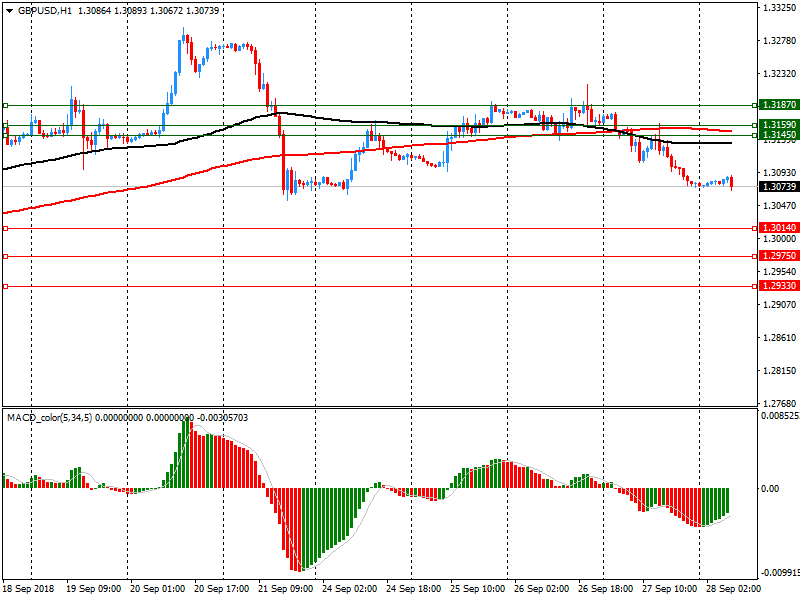This screenshot has width=800, height=600.
Task: Select the 1.31590 green price tag
Action: (x=778, y=125)
